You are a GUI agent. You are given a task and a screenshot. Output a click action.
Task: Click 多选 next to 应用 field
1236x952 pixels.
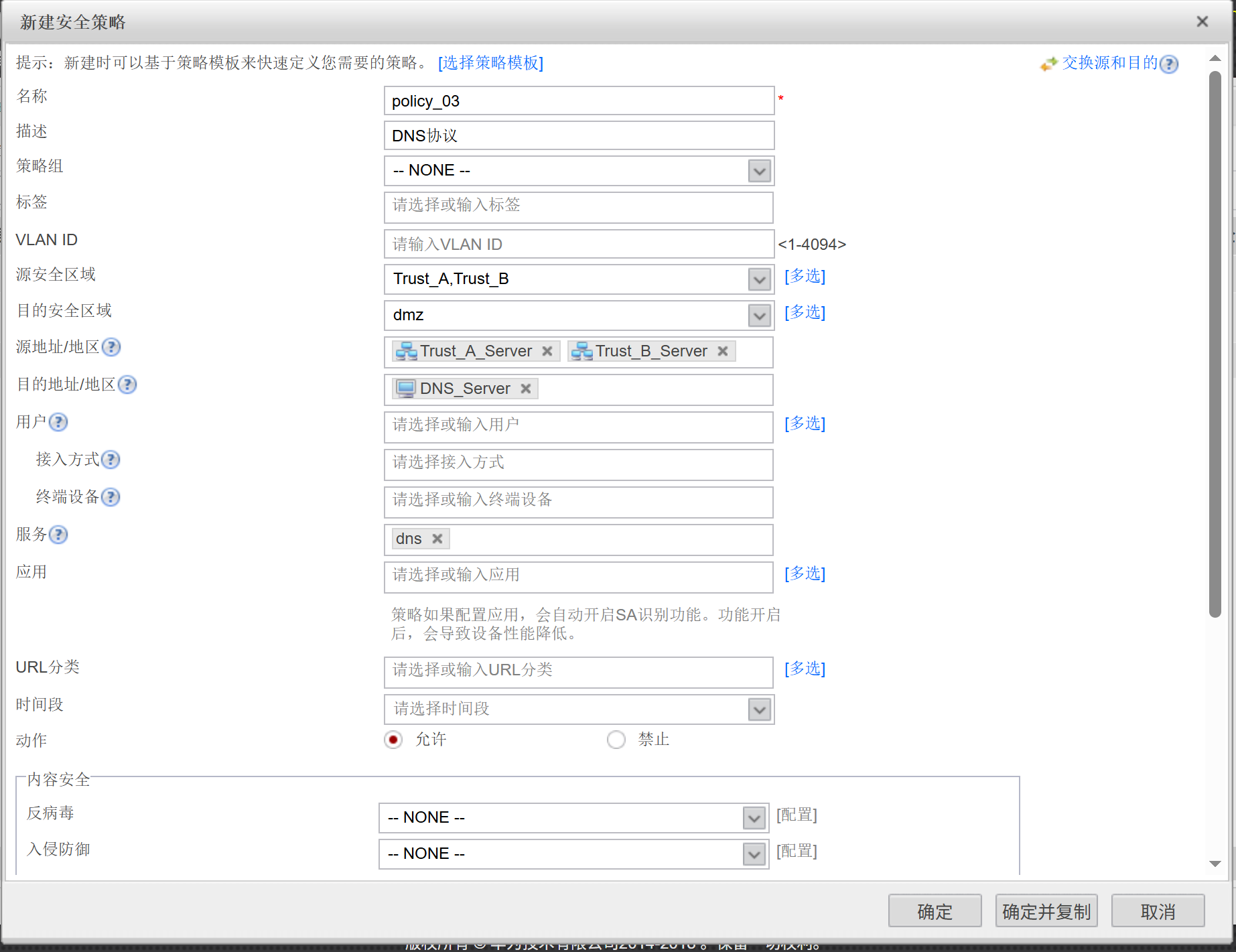[x=805, y=573]
